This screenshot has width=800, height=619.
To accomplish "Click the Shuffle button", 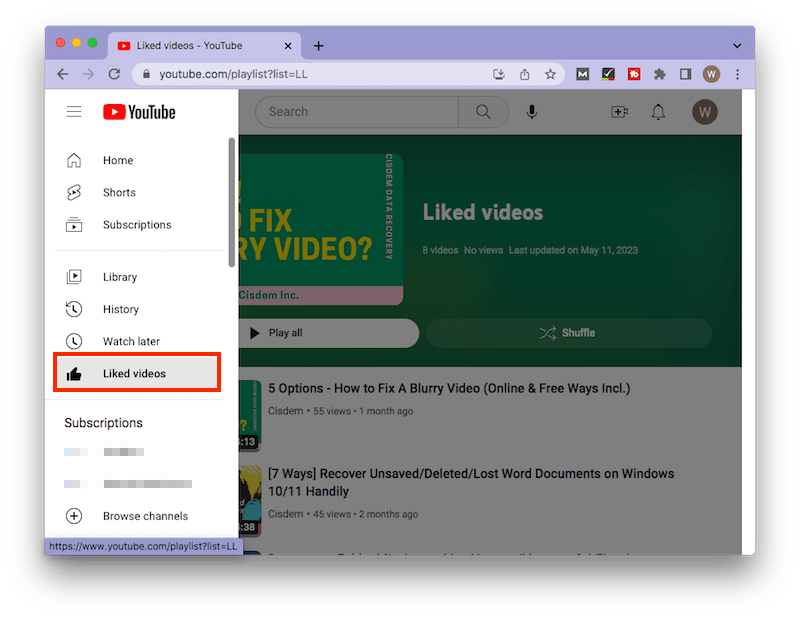I will coord(568,332).
